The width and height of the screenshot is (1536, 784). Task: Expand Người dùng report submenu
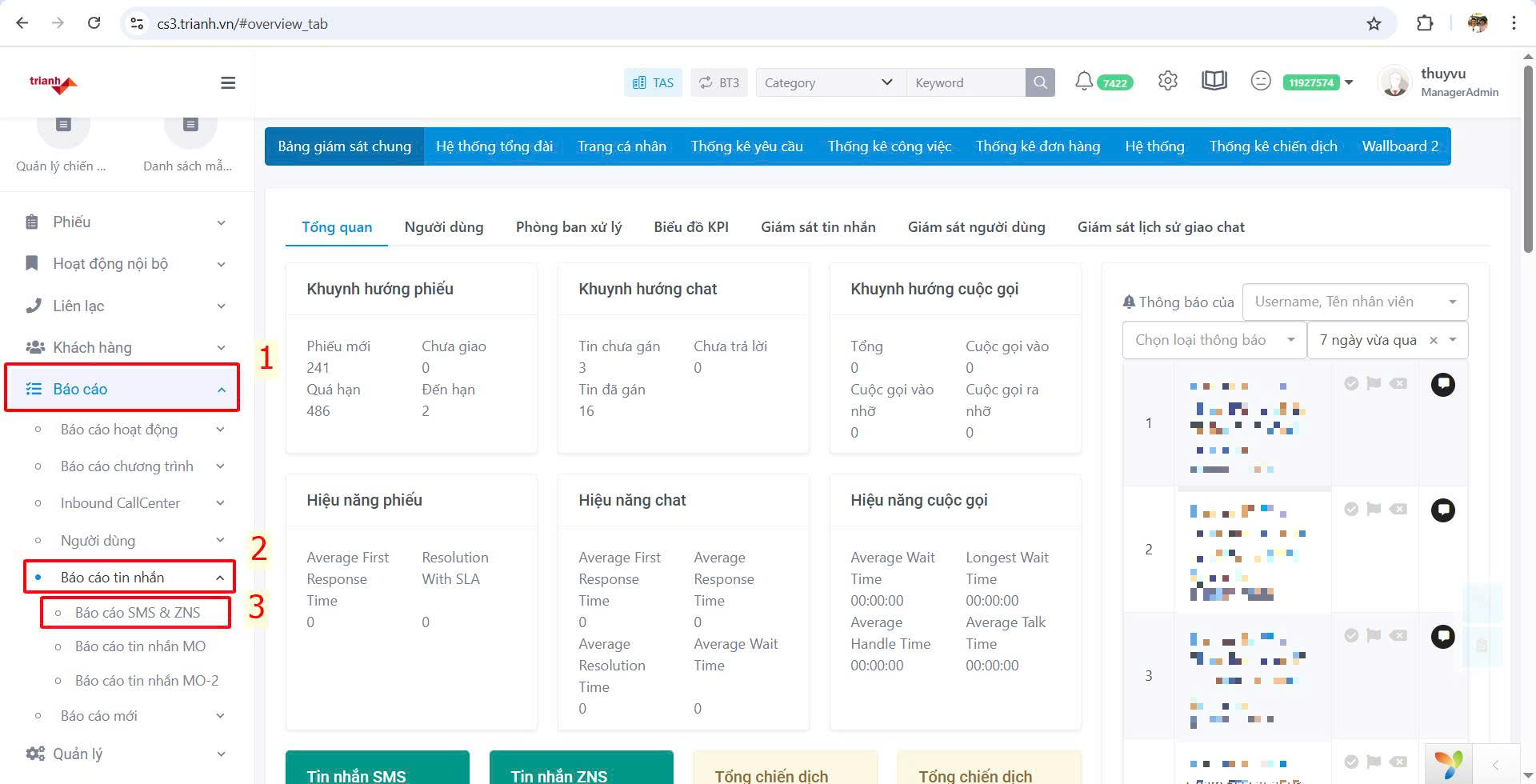(130, 541)
